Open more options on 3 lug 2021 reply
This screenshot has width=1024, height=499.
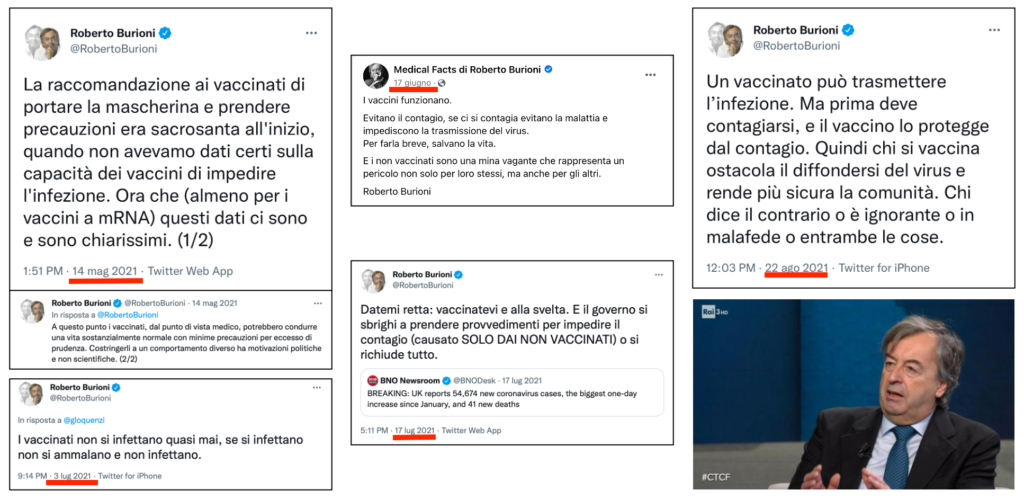(317, 387)
